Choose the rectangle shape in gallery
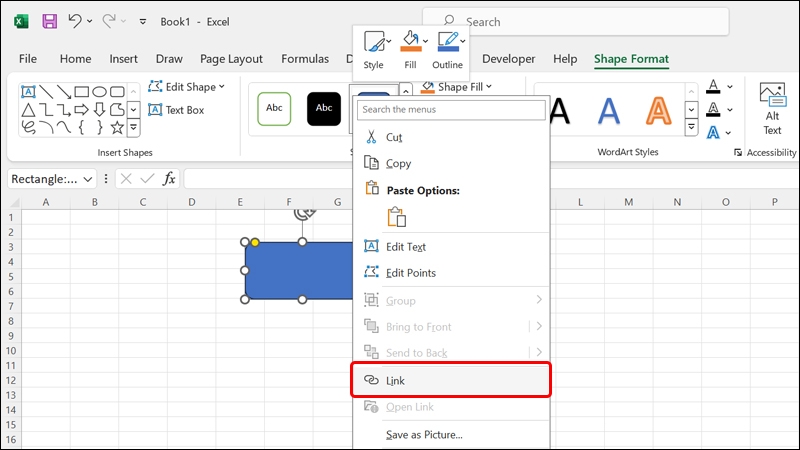Viewport: 800px width, 450px height. click(x=82, y=92)
